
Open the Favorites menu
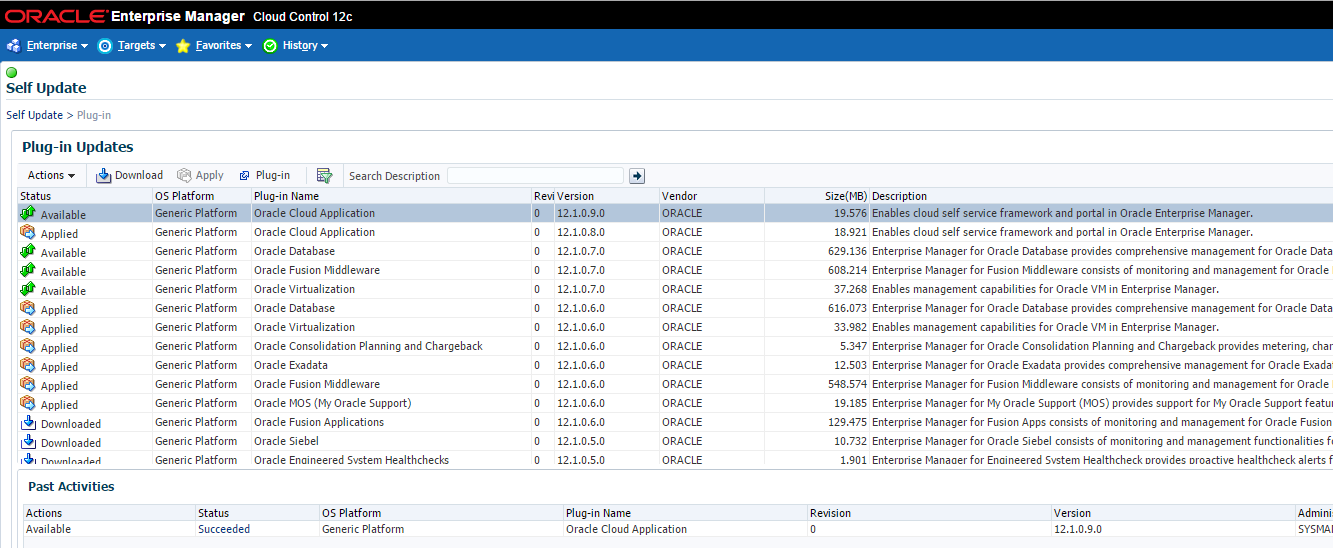[x=223, y=45]
